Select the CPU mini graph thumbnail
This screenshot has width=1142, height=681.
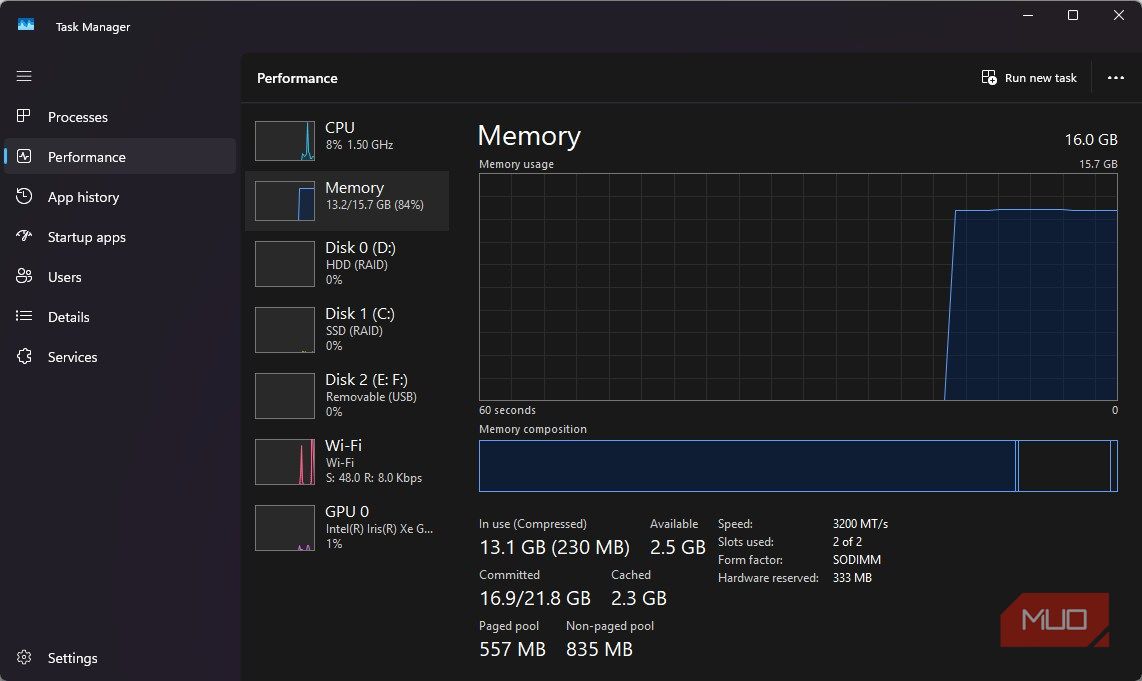285,141
